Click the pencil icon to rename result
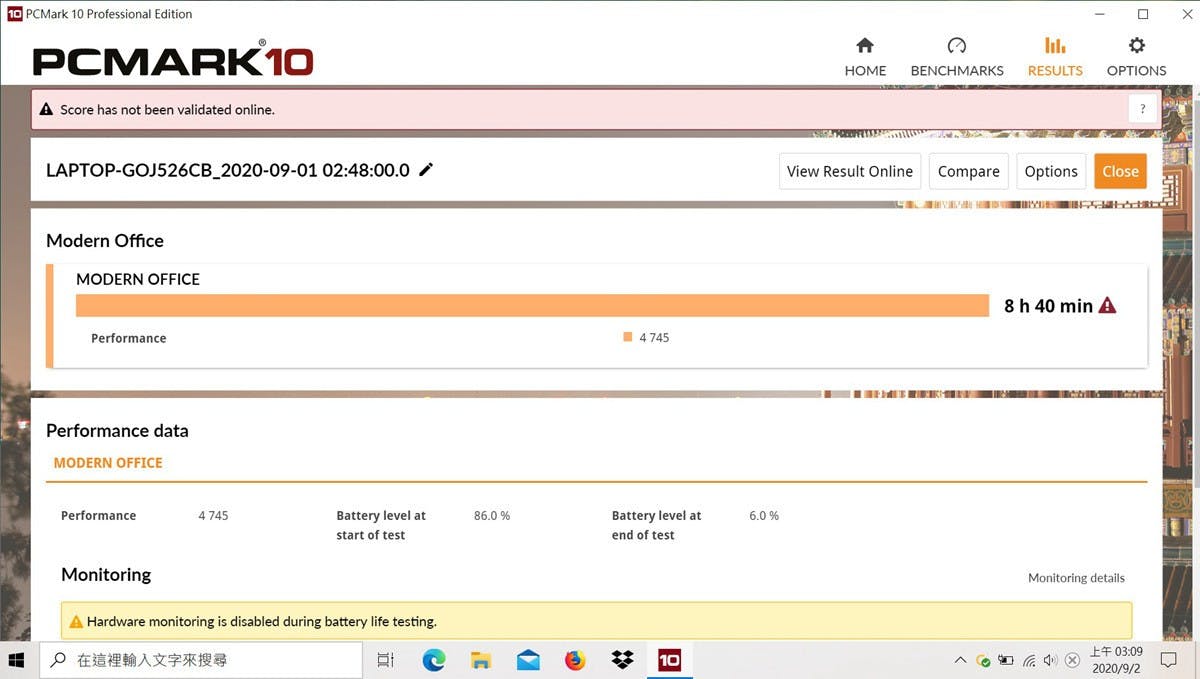This screenshot has height=679, width=1200. (426, 170)
